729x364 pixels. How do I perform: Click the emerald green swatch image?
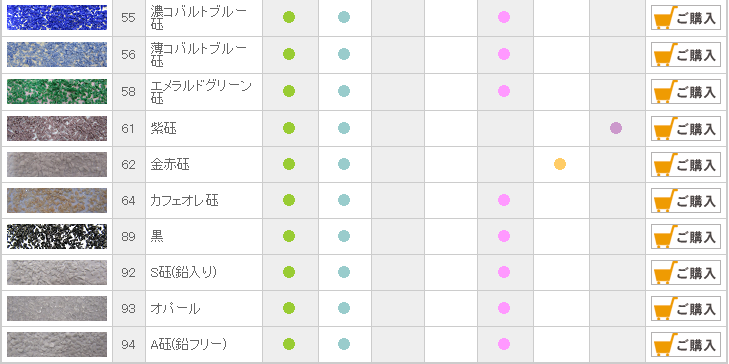coord(57,92)
